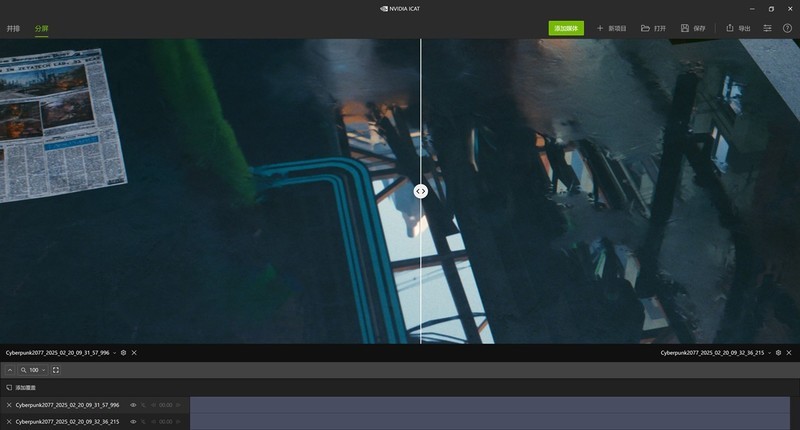This screenshot has height=430, width=800.
Task: Open the settings sliders icon in top toolbar
Action: [767, 28]
